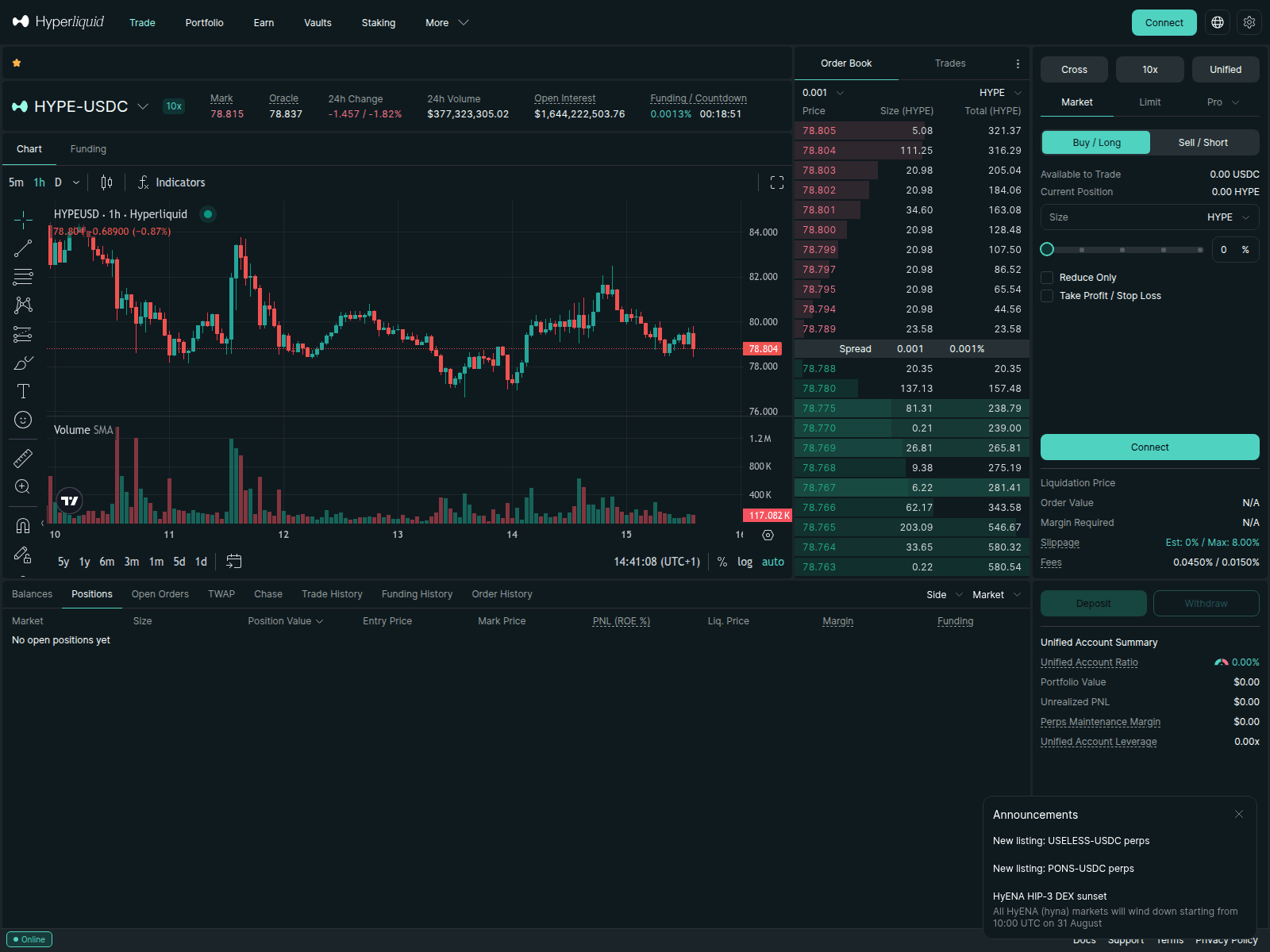Open 10x leverage setting
This screenshot has height=952, width=1270.
[x=1150, y=70]
